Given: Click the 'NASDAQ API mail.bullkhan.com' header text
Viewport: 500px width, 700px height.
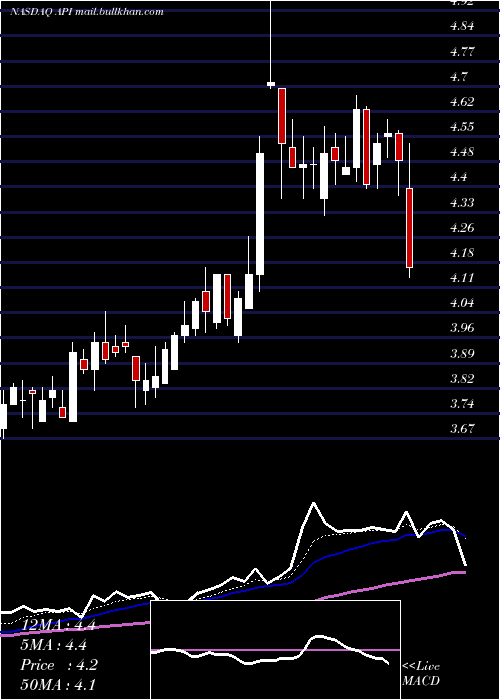Looking at the screenshot, I should pyautogui.click(x=87, y=12).
